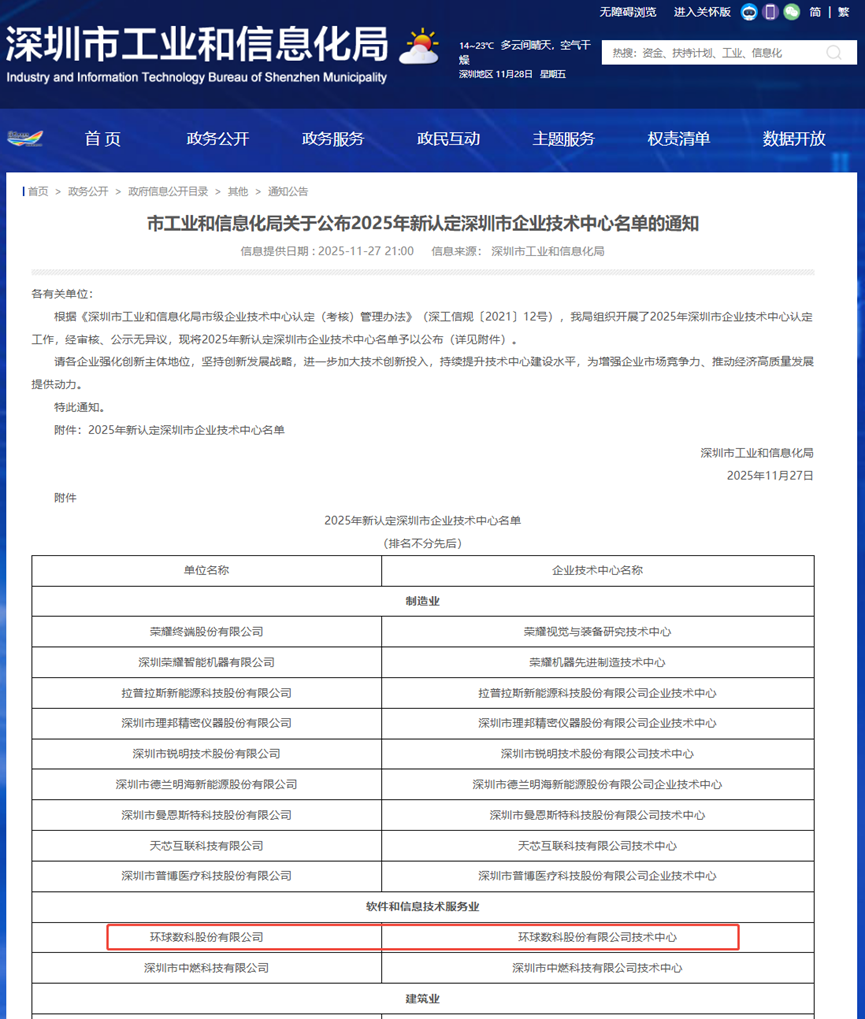The image size is (865, 1019).
Task: Open the 政务公开 navigation menu
Action: point(217,139)
